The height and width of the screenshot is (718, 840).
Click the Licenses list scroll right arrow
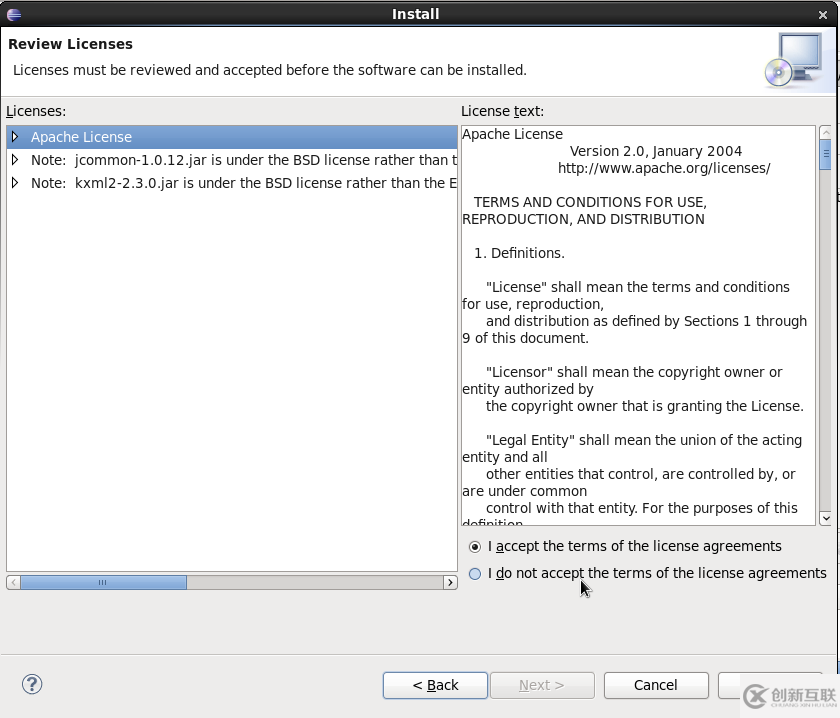[450, 582]
